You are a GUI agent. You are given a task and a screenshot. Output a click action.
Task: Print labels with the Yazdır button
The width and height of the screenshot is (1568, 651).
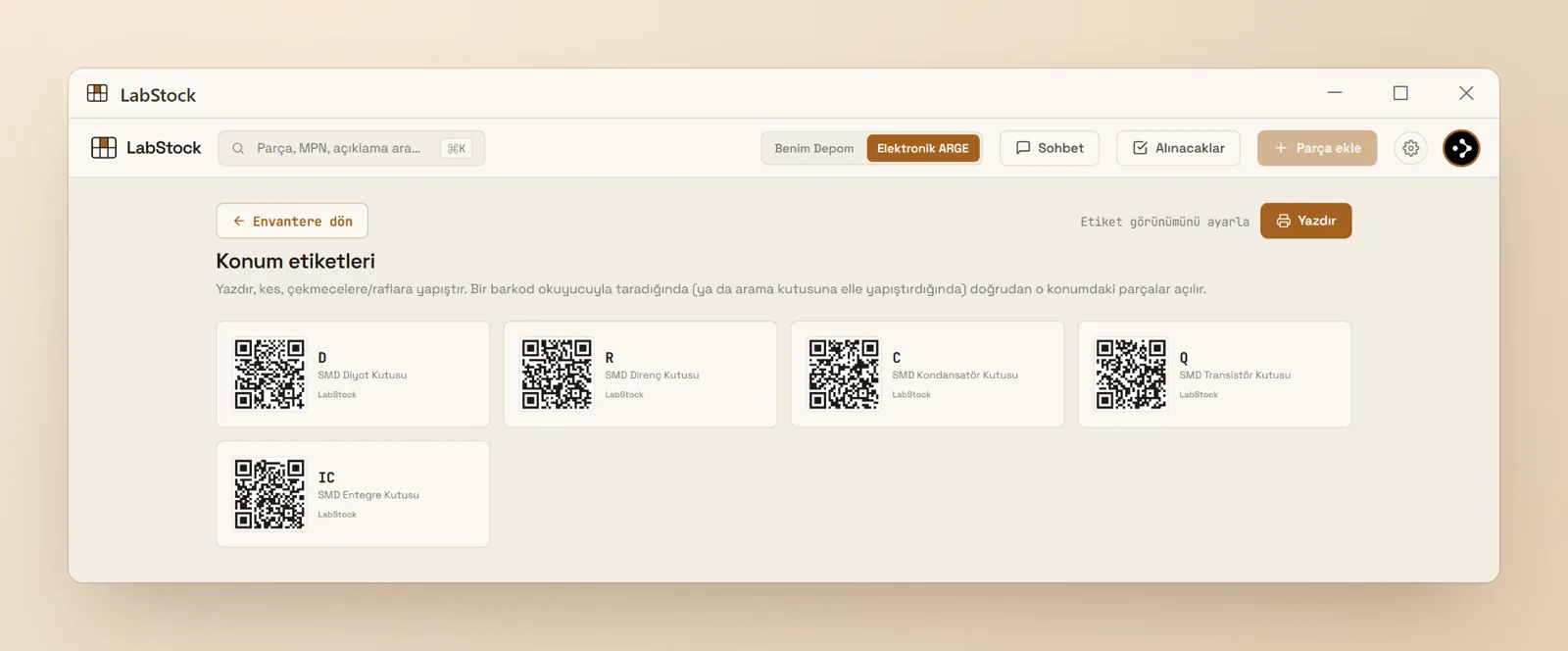click(x=1305, y=221)
